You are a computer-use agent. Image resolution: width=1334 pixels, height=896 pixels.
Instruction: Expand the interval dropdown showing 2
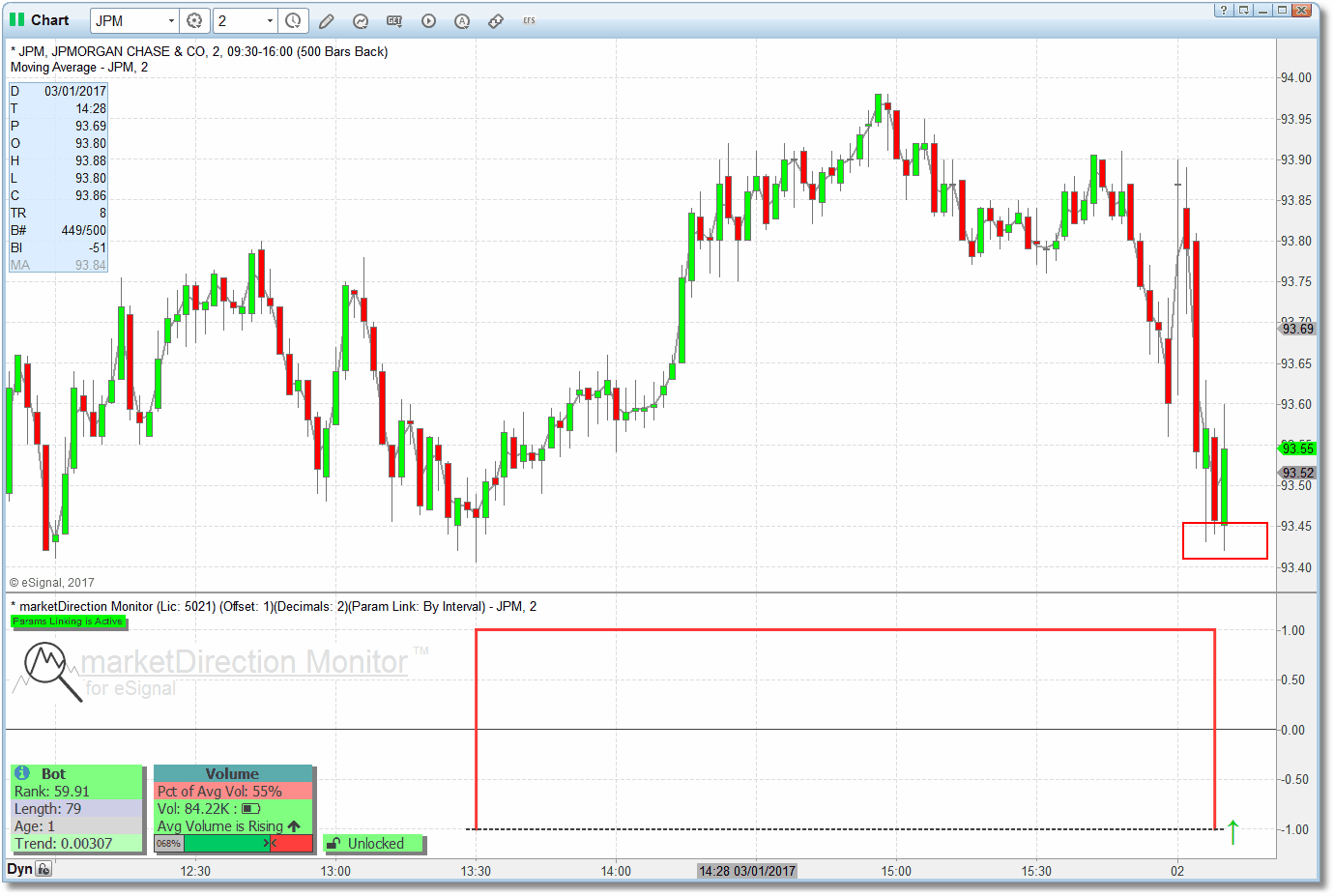(270, 20)
